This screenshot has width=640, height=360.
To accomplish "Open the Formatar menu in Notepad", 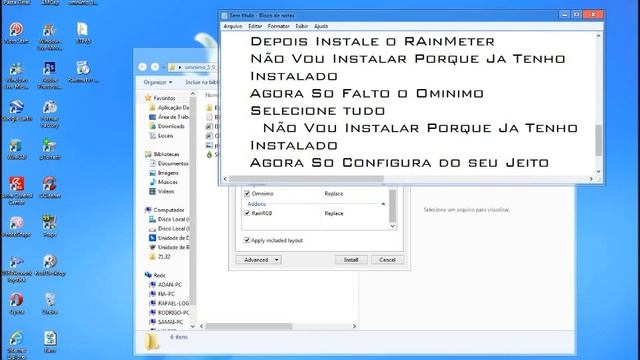I will (x=279, y=26).
